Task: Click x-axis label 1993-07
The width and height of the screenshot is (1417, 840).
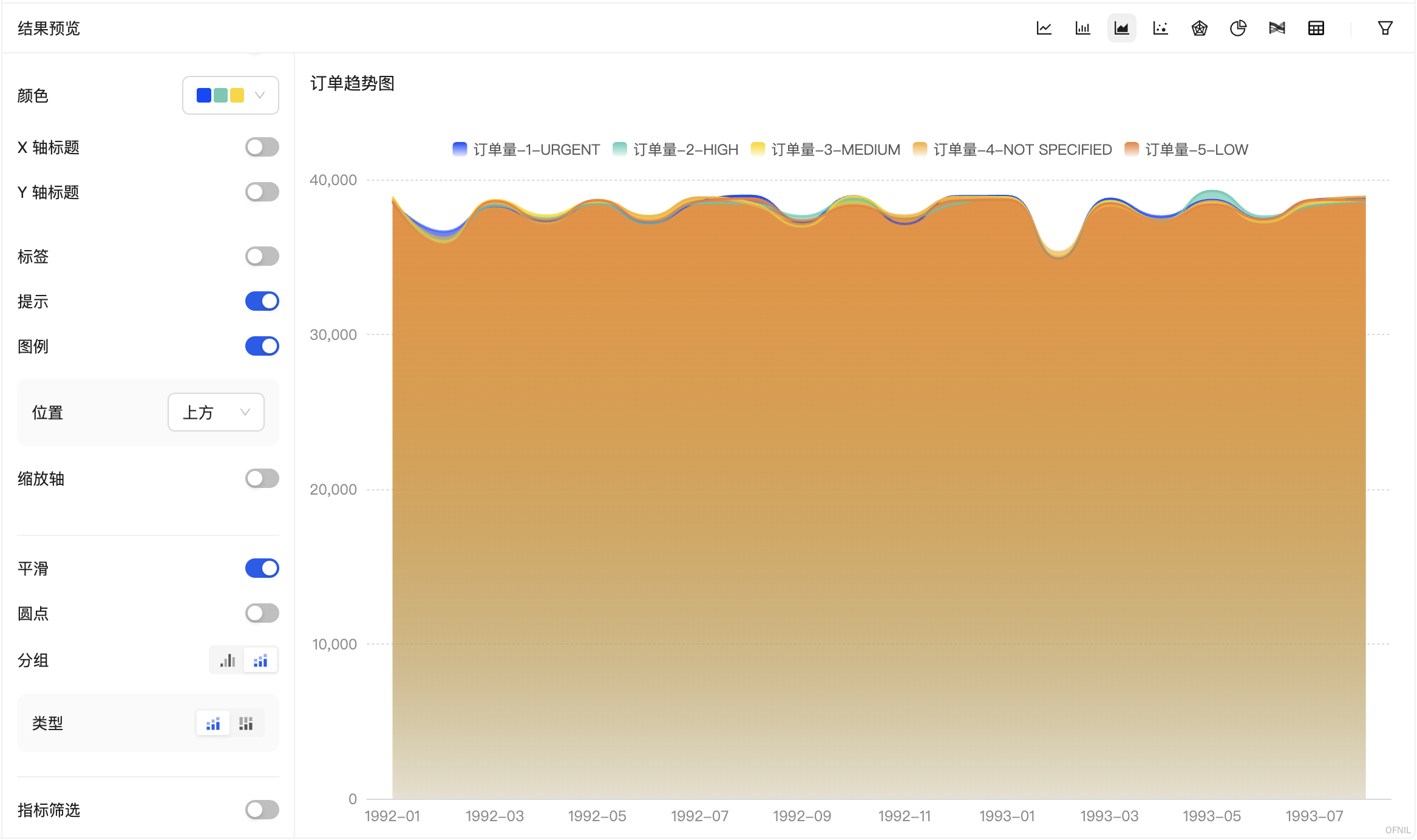Action: click(x=1314, y=816)
